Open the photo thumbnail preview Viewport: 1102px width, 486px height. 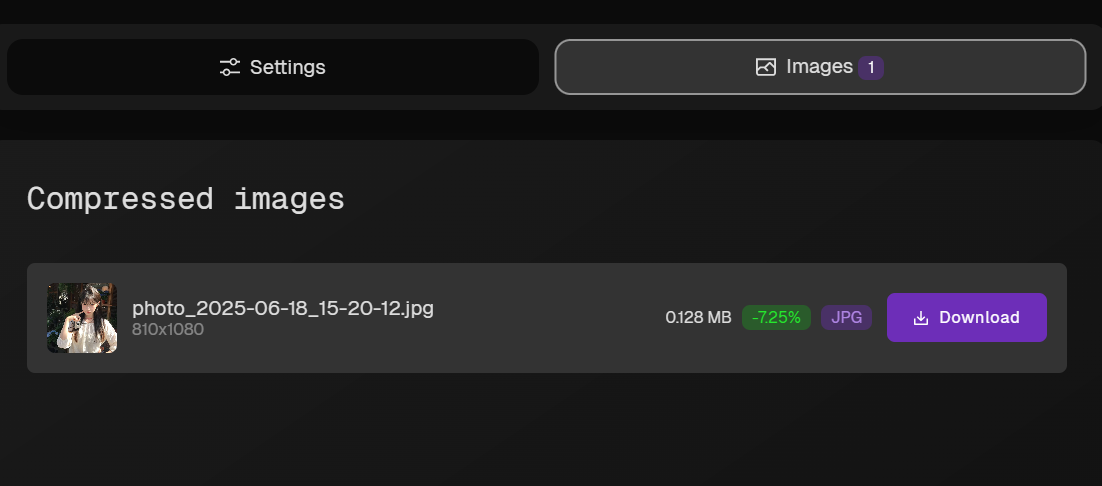(x=82, y=318)
